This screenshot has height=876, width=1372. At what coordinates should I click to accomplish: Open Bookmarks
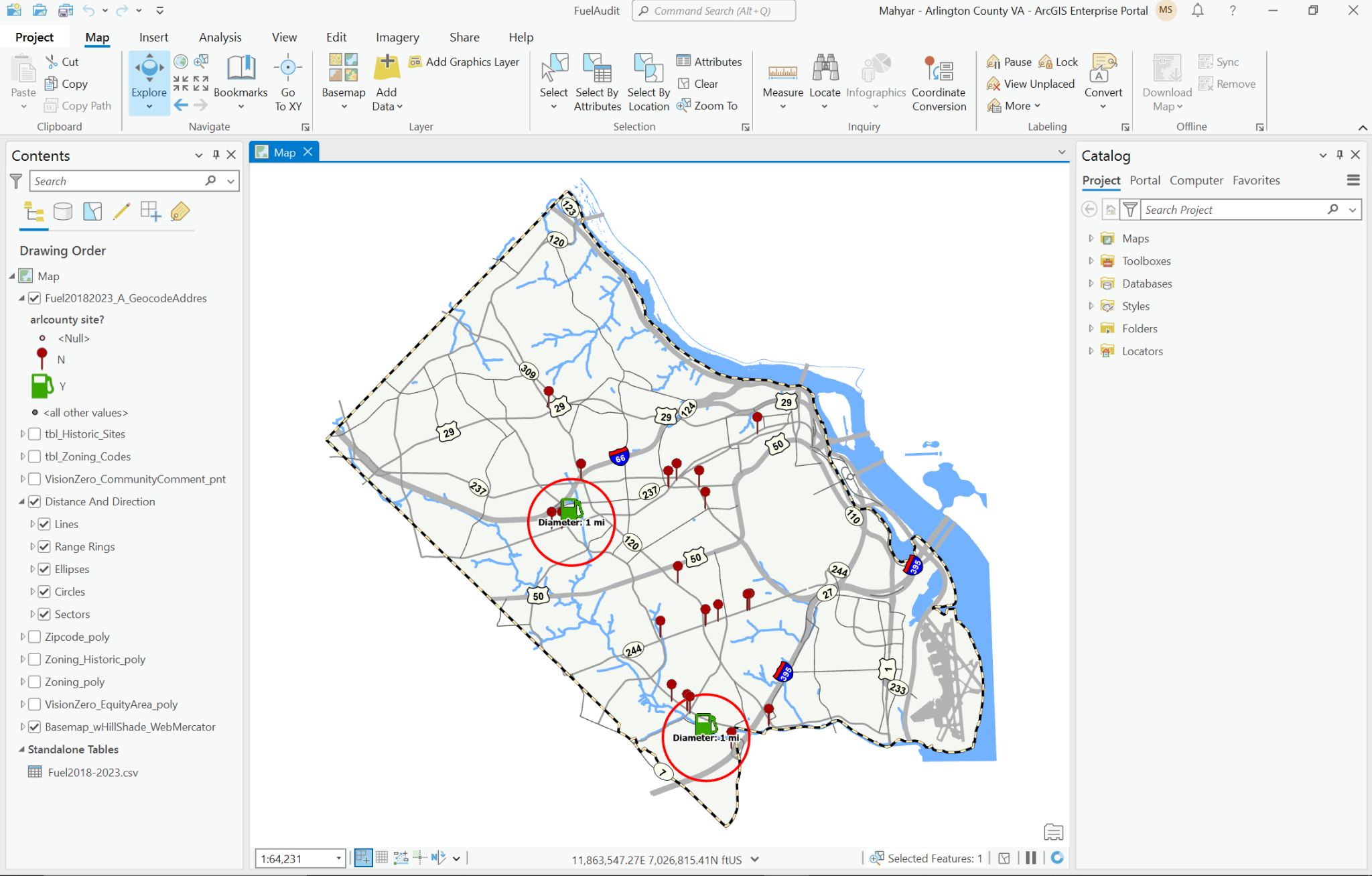241,80
